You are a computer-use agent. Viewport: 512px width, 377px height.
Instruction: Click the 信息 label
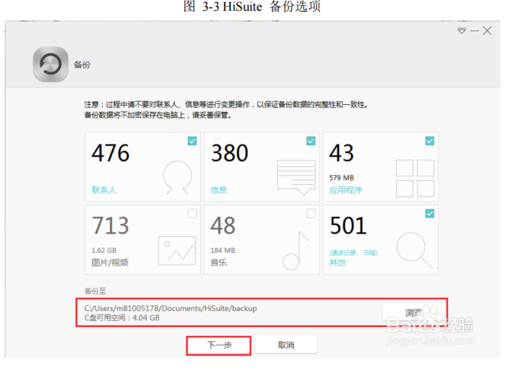click(219, 190)
